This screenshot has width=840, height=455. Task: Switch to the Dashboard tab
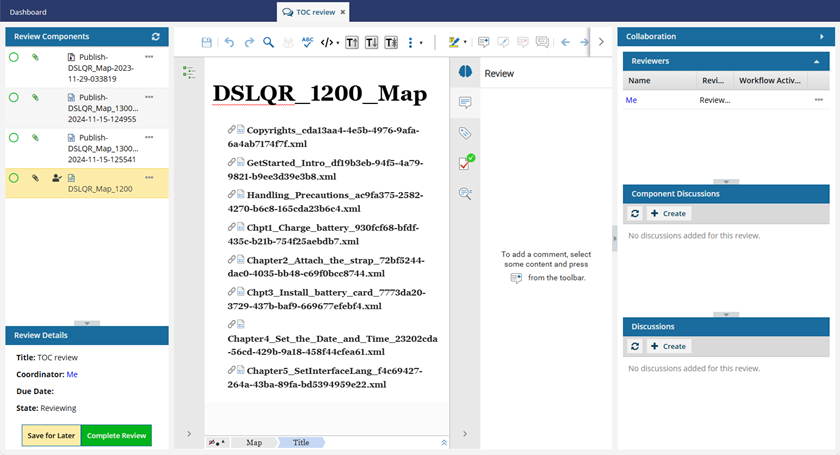click(28, 12)
